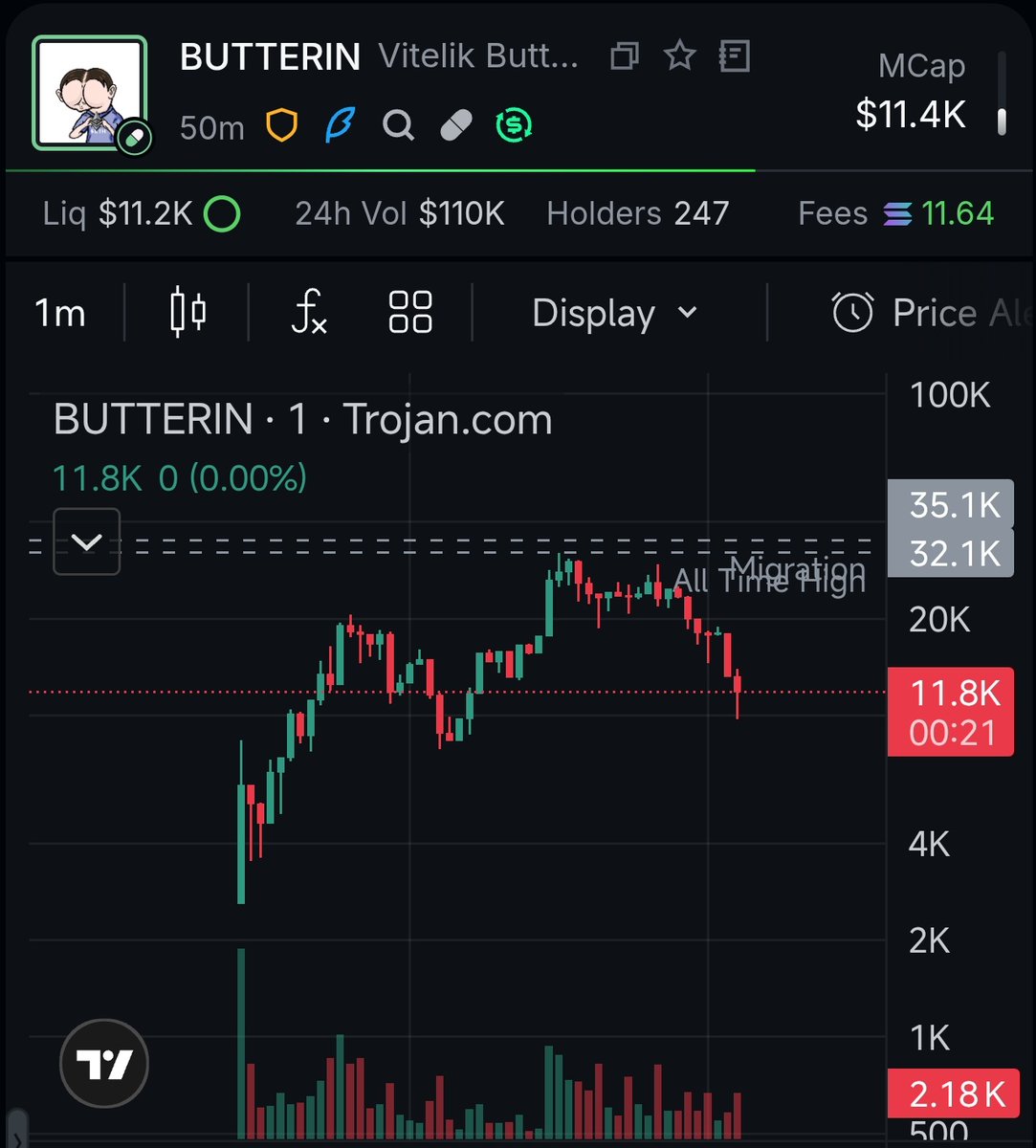Viewport: 1036px width, 1148px height.
Task: Click the blue feather icon
Action: coord(340,124)
